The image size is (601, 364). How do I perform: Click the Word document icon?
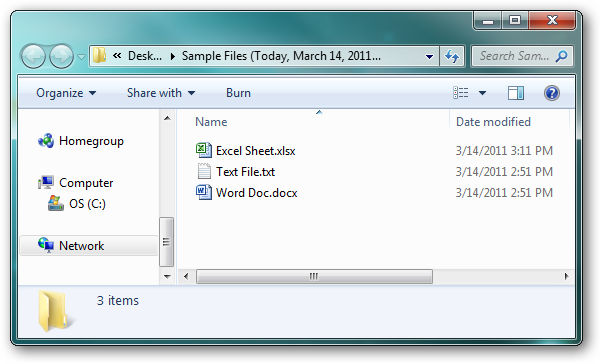pos(204,192)
